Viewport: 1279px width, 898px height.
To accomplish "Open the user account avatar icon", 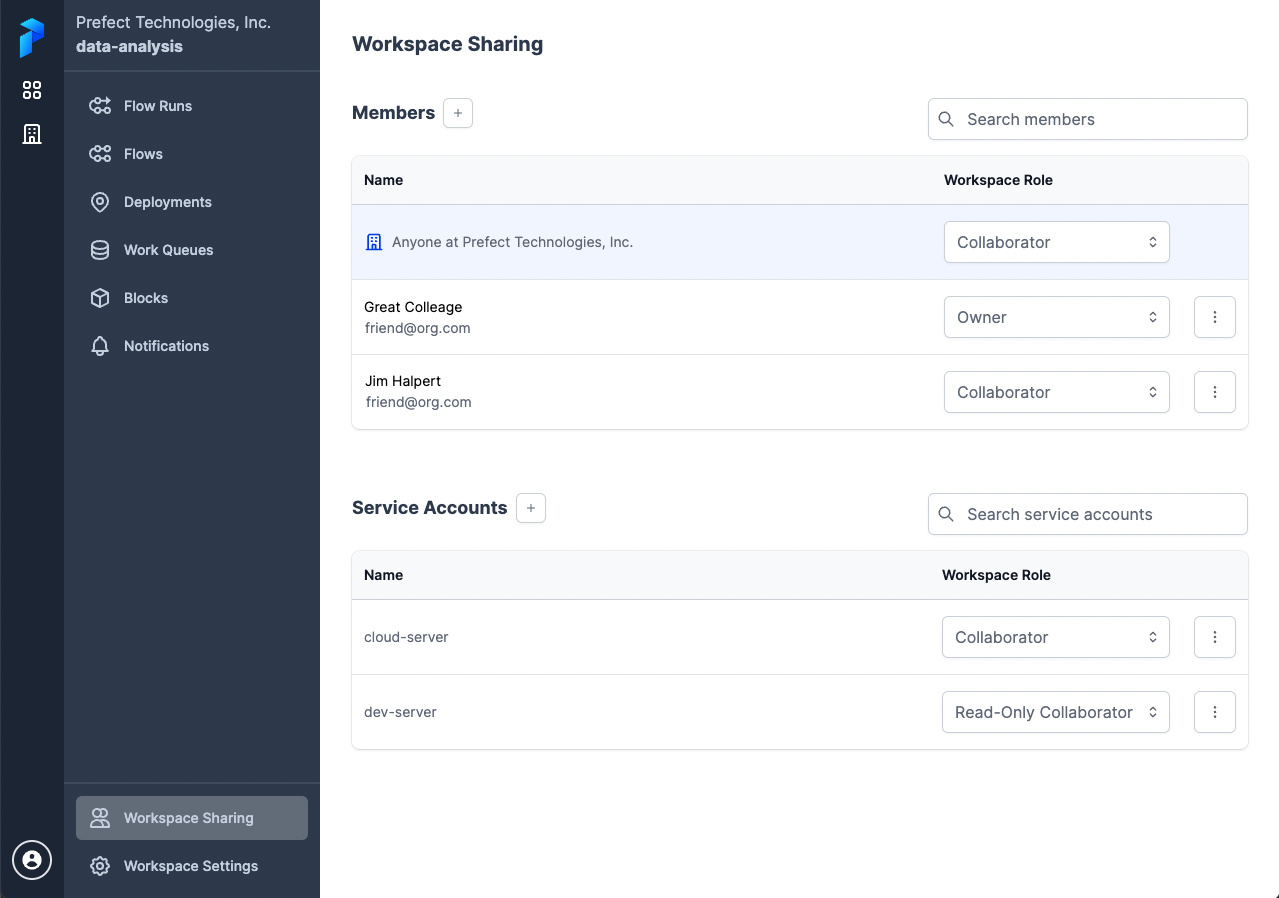I will tap(32, 859).
